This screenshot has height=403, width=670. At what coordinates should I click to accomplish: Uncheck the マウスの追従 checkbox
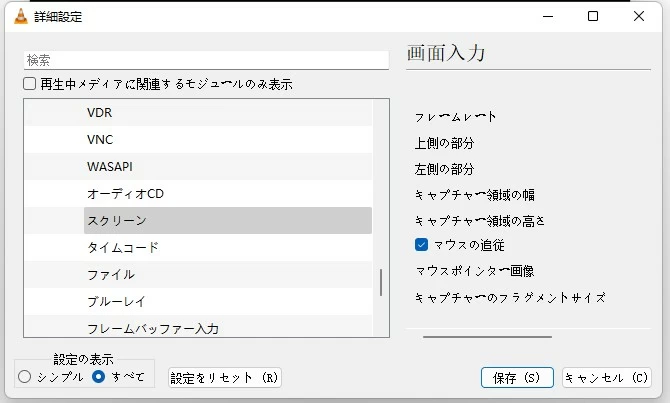pos(421,244)
